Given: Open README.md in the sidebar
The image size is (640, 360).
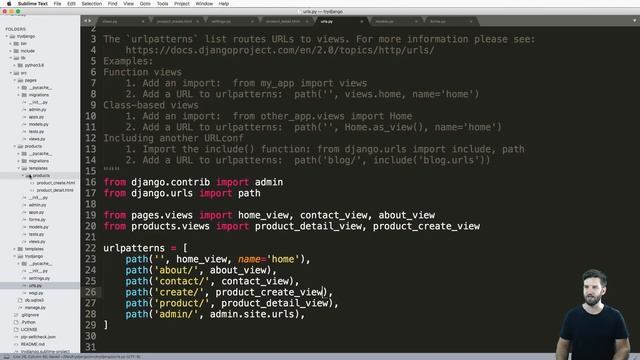Looking at the screenshot, I should [33, 344].
